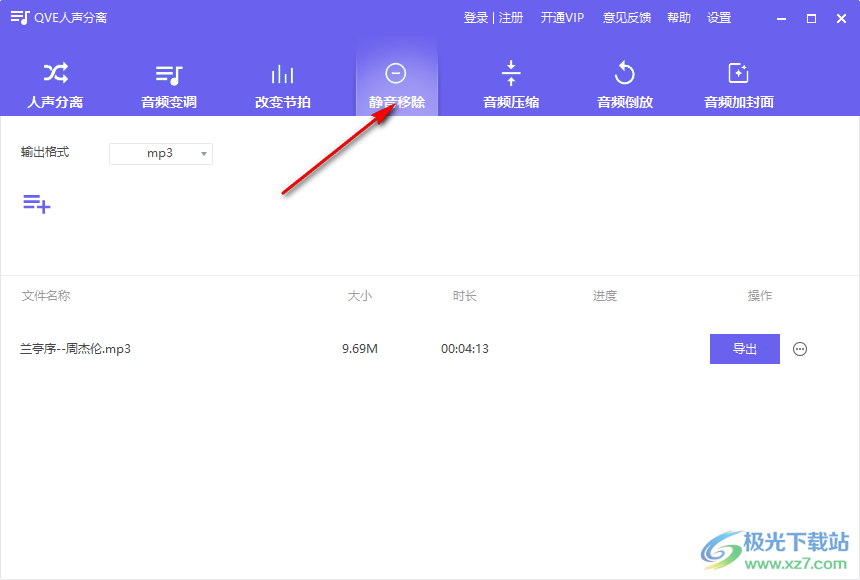Click 意见反馈 to give feedback

[626, 17]
